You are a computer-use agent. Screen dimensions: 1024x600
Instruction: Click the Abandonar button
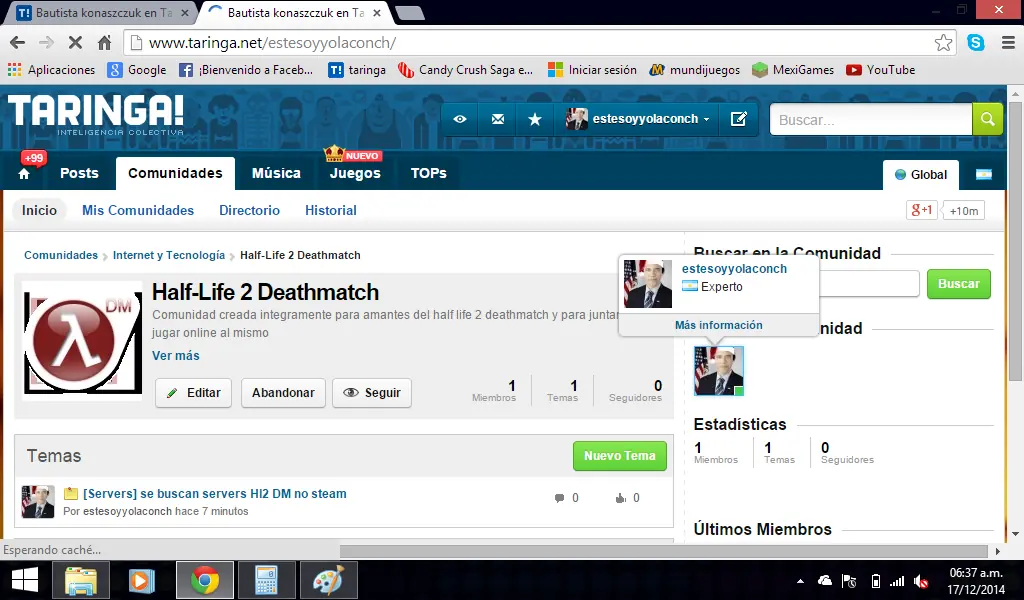coord(283,393)
